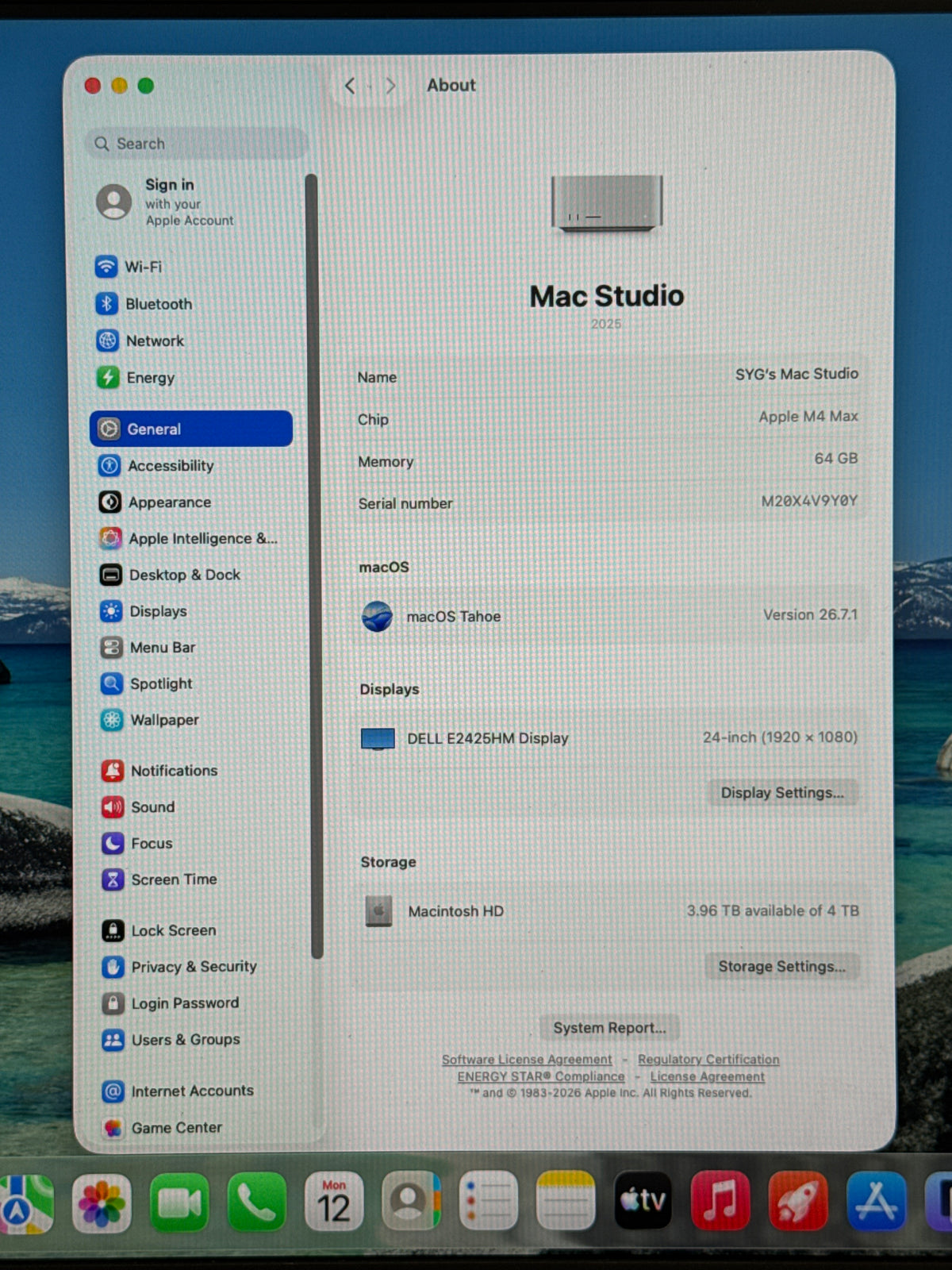The image size is (952, 1270).
Task: Open Wallpaper settings
Action: (x=150, y=720)
